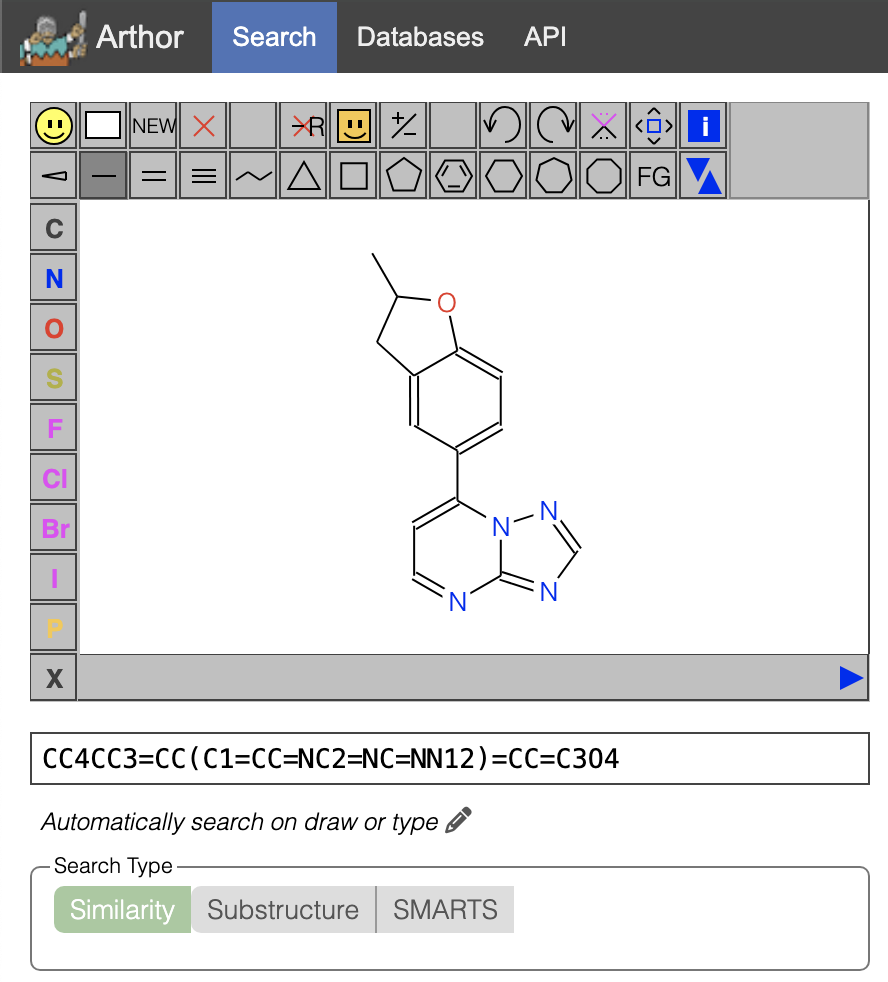Screen dimensions: 888x982
Task: Go to the API tab
Action: tap(545, 37)
